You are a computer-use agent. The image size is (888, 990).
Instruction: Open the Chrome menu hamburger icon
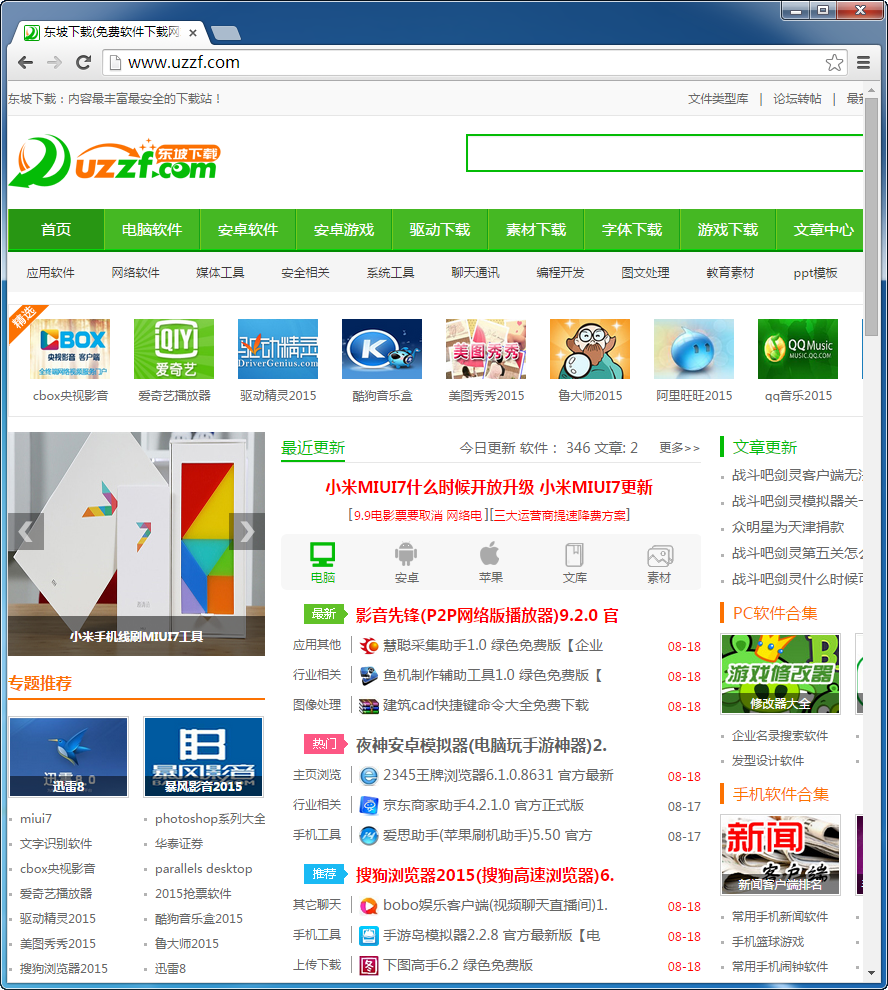click(x=863, y=63)
